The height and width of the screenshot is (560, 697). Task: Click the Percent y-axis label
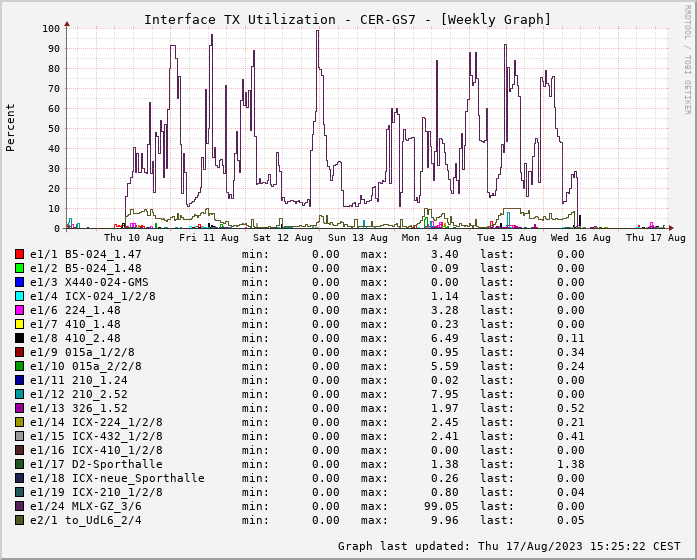point(11,128)
